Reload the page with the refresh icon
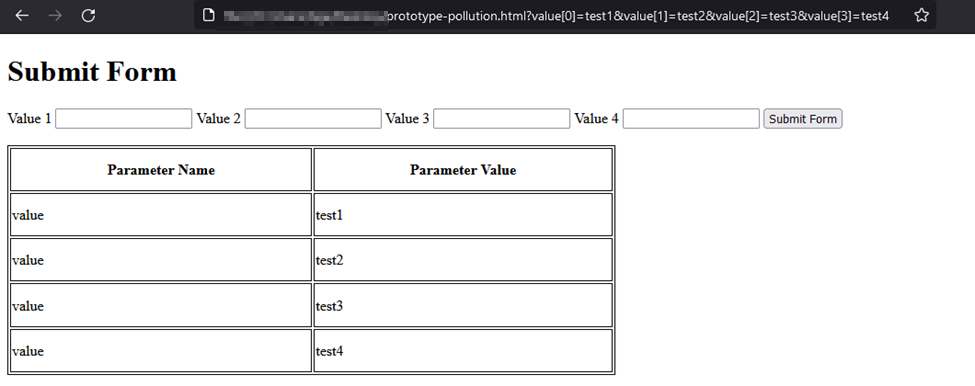Screen dimensions: 975x386 tap(88, 16)
